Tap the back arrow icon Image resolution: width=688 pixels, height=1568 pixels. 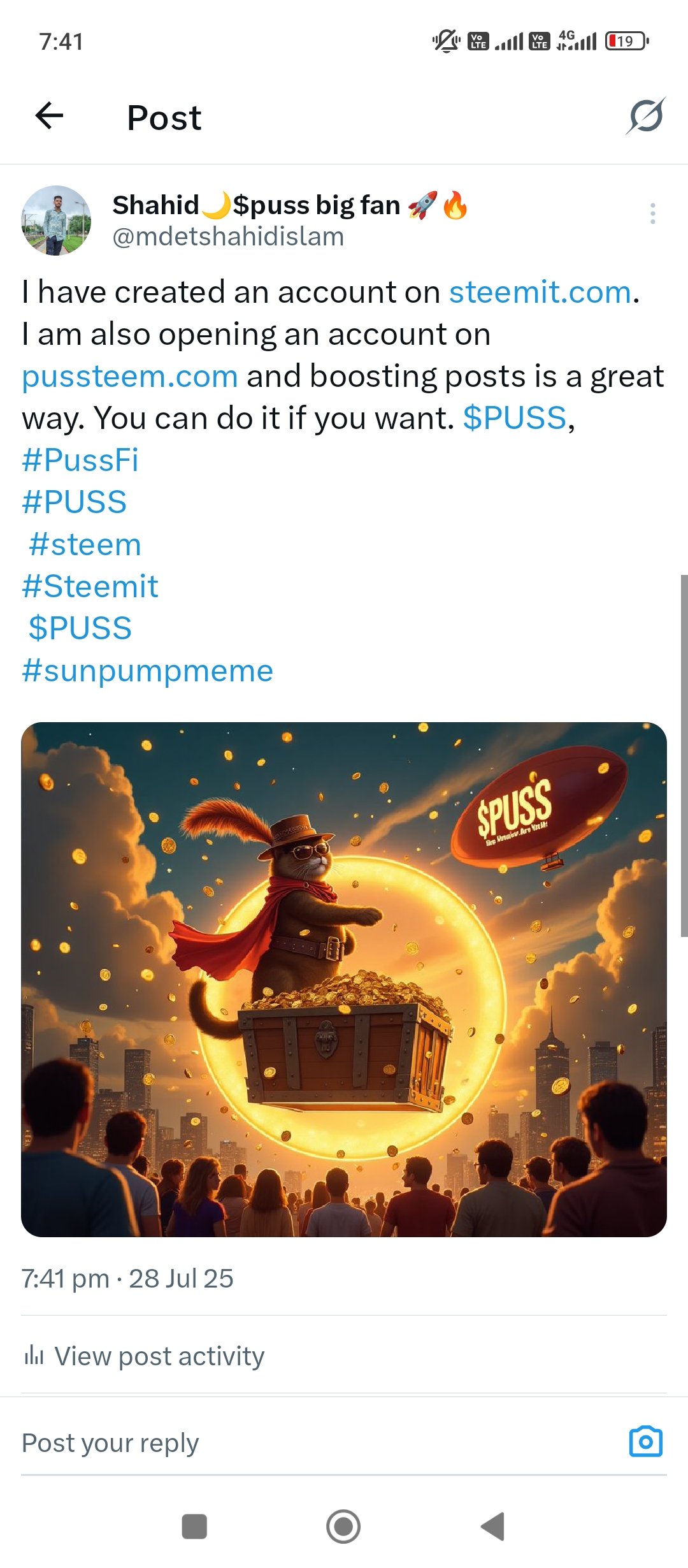coord(49,116)
